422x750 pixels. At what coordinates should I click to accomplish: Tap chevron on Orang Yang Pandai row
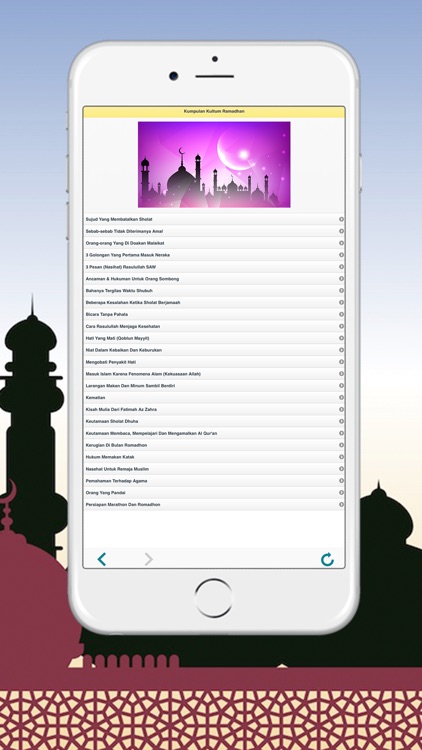click(x=341, y=493)
